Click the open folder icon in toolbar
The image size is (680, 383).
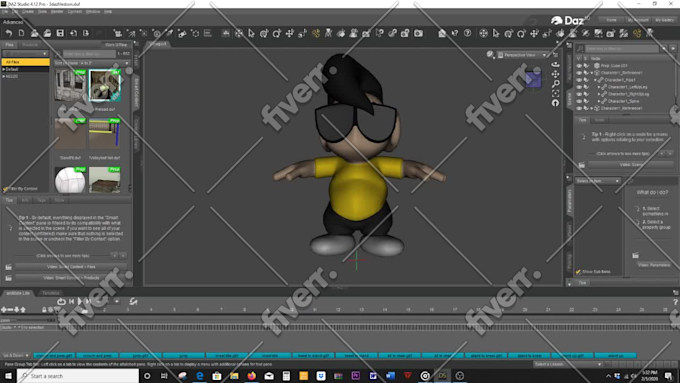pyautogui.click(x=47, y=33)
